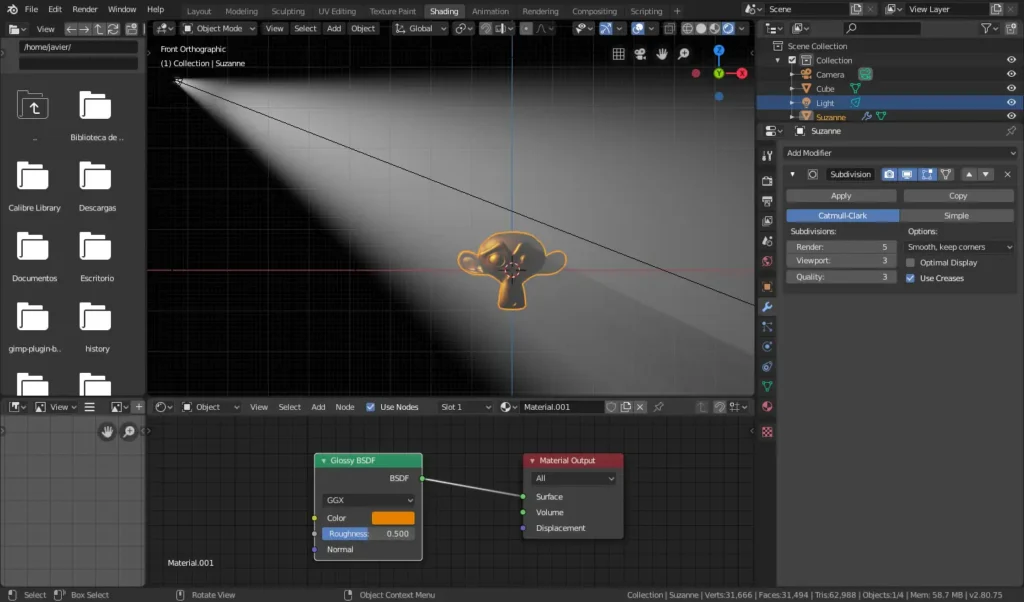Toggle the orthographic grid view icon in viewport
Image resolution: width=1024 pixels, height=602 pixels.
[x=619, y=54]
